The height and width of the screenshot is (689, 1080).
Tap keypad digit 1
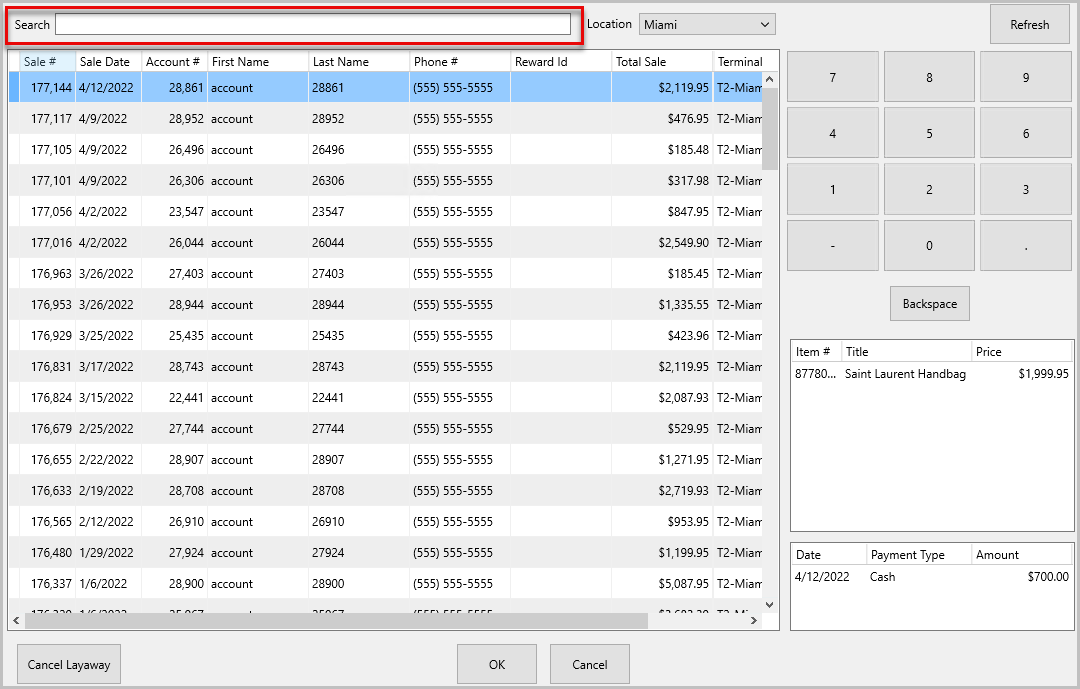point(833,189)
